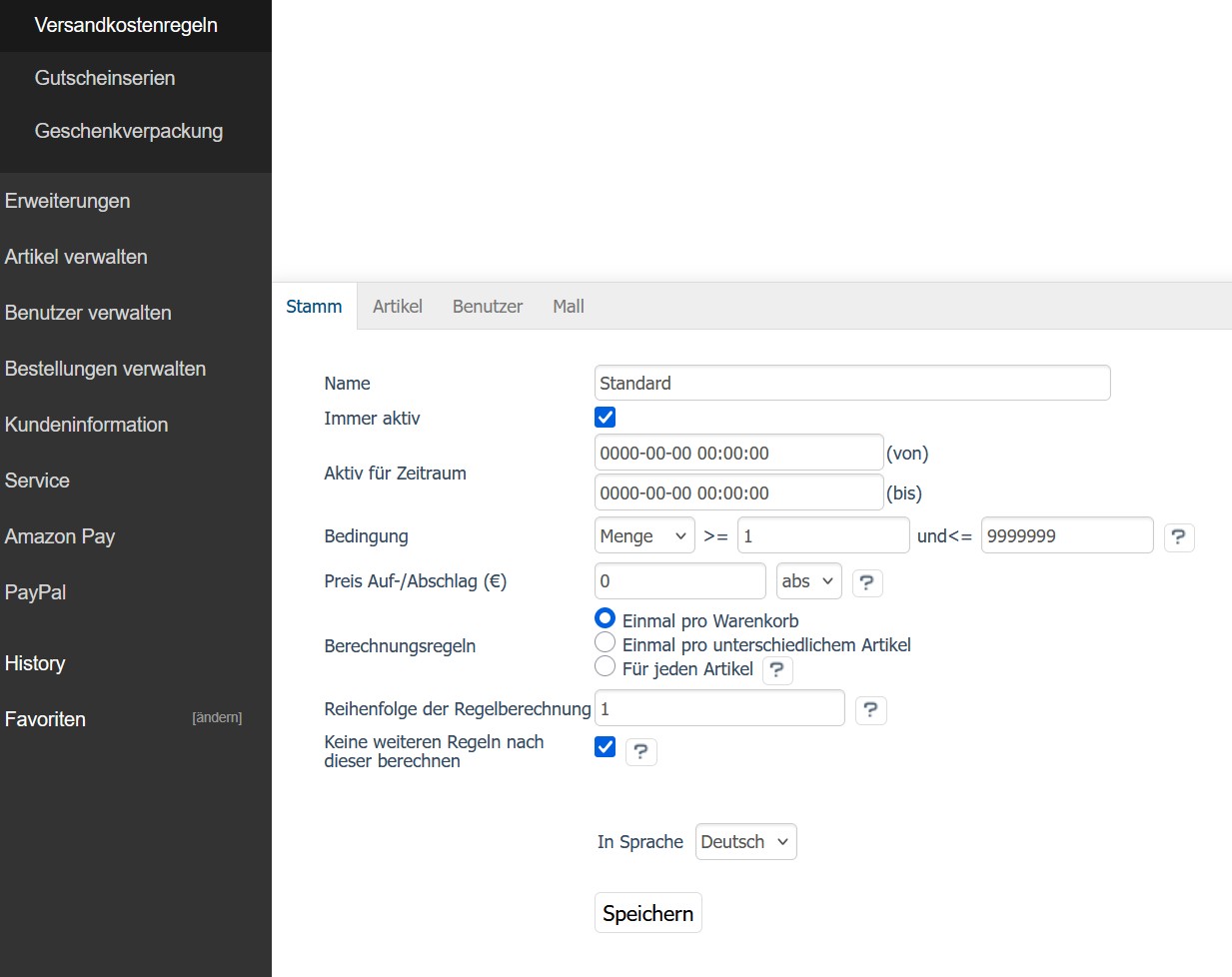1232x977 pixels.
Task: Open help for Keine weiteren Regeln option
Action: pyautogui.click(x=640, y=751)
